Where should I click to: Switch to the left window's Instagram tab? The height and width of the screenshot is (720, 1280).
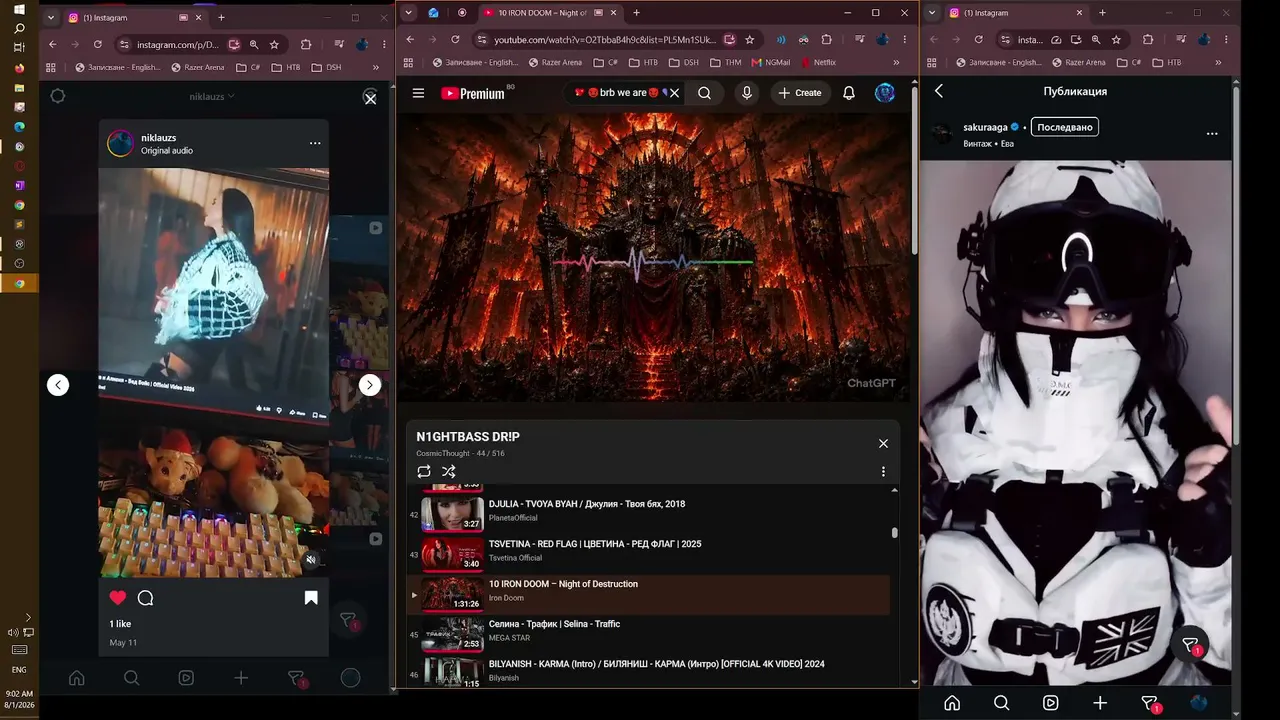[134, 17]
